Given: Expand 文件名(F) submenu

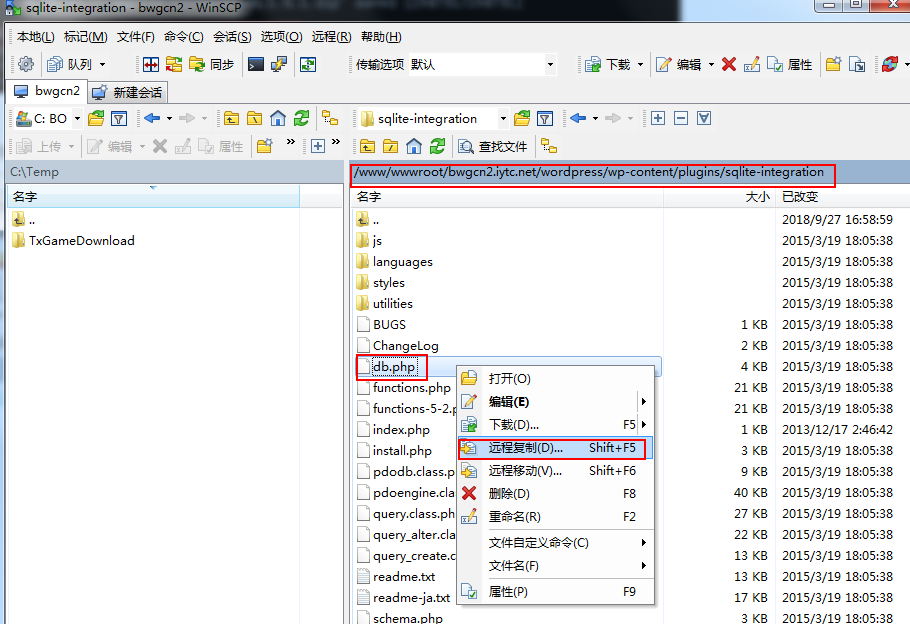Looking at the screenshot, I should 555,565.
